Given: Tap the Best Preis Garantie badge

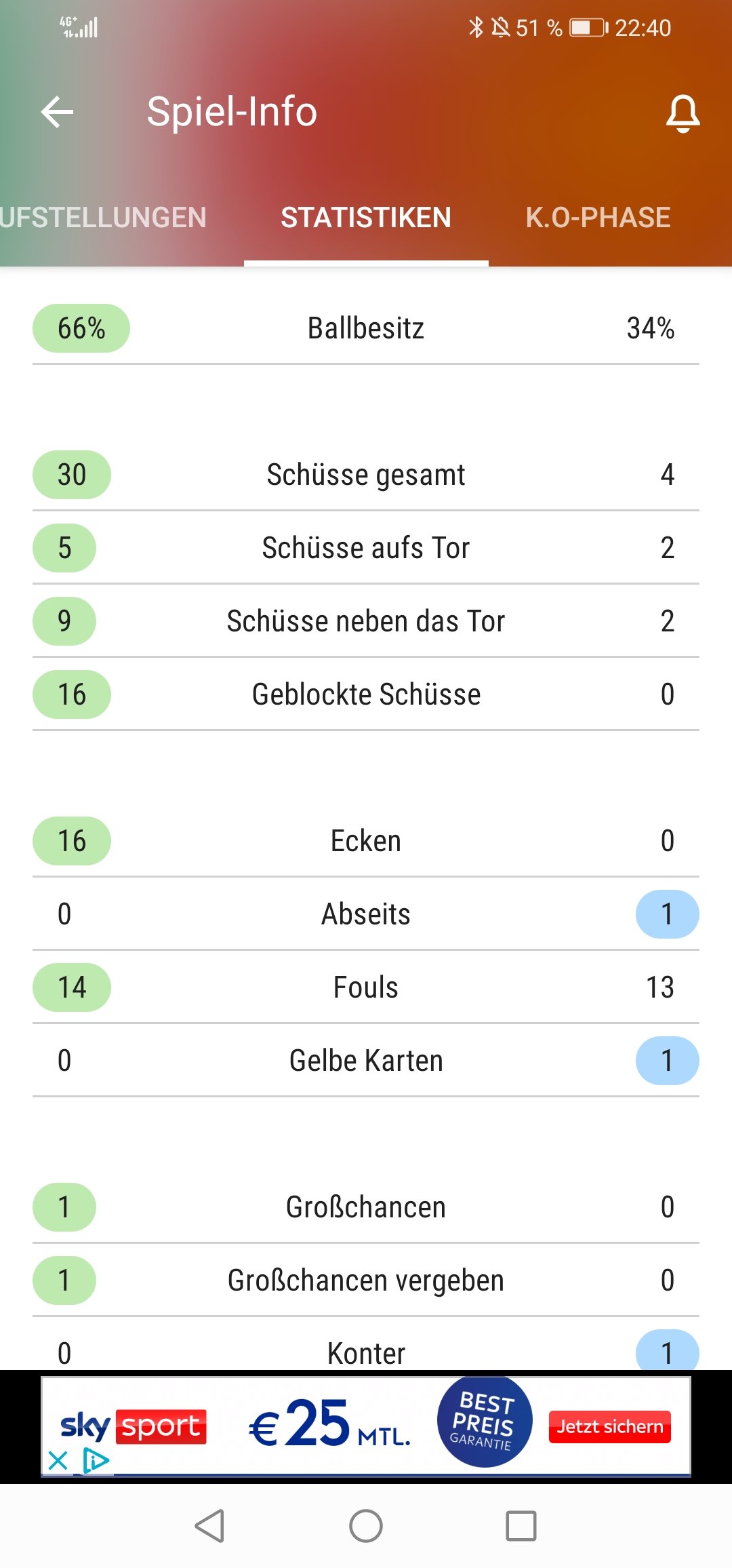Looking at the screenshot, I should click(485, 1422).
